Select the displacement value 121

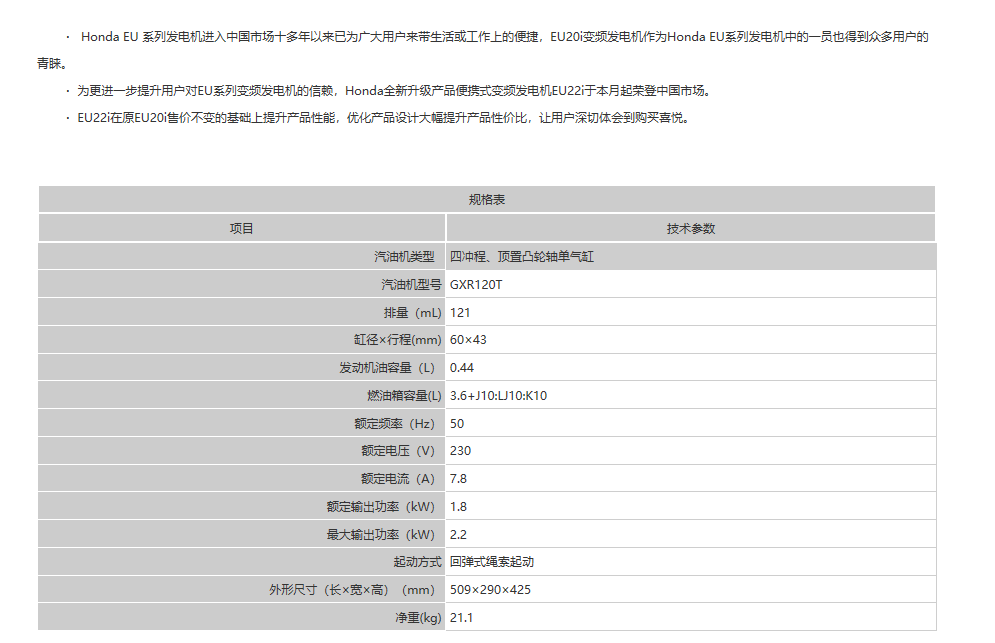click(x=460, y=312)
